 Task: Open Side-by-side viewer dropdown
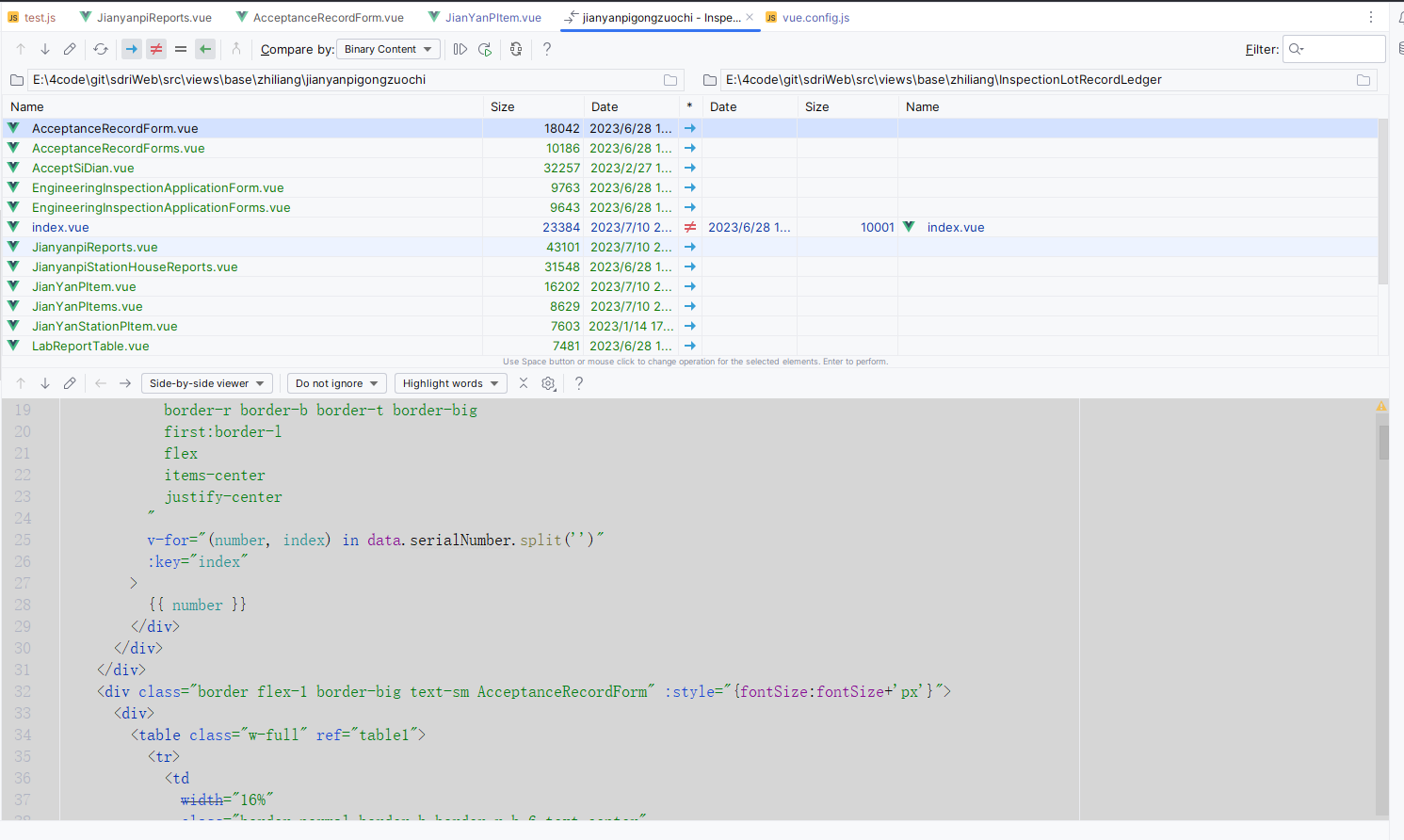tap(207, 383)
